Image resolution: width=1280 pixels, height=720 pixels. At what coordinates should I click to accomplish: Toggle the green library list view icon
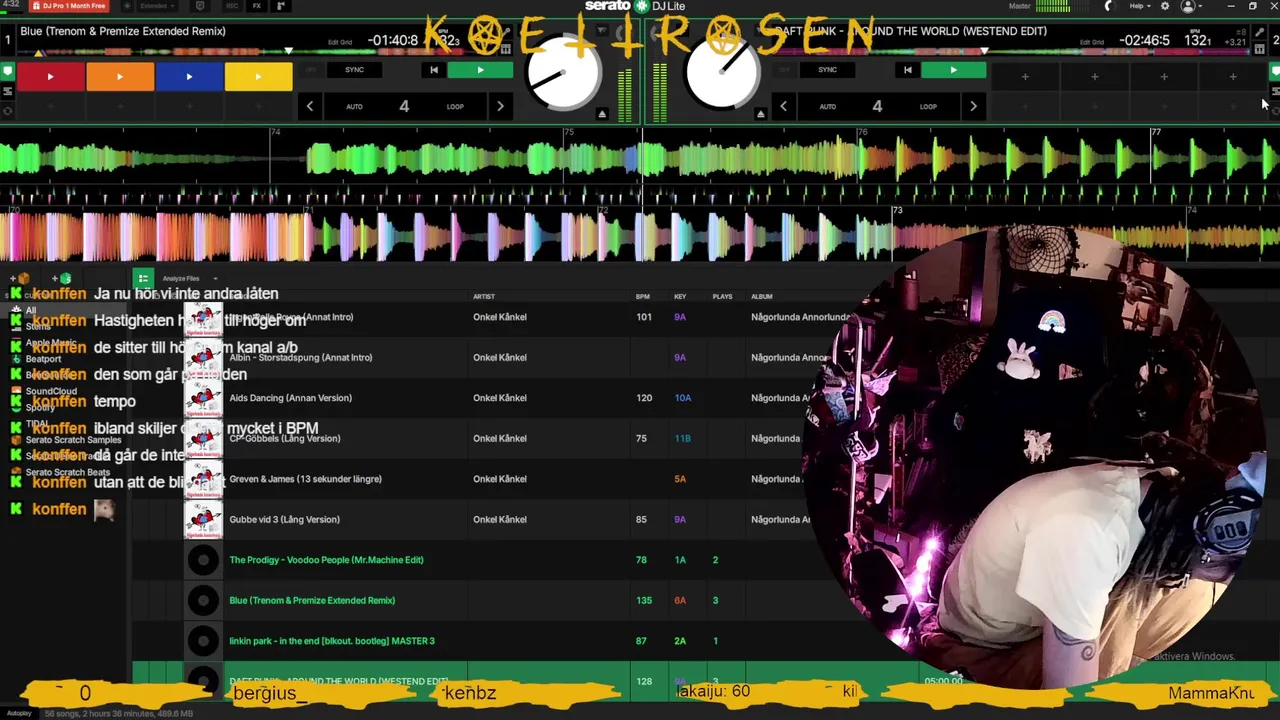click(x=143, y=279)
